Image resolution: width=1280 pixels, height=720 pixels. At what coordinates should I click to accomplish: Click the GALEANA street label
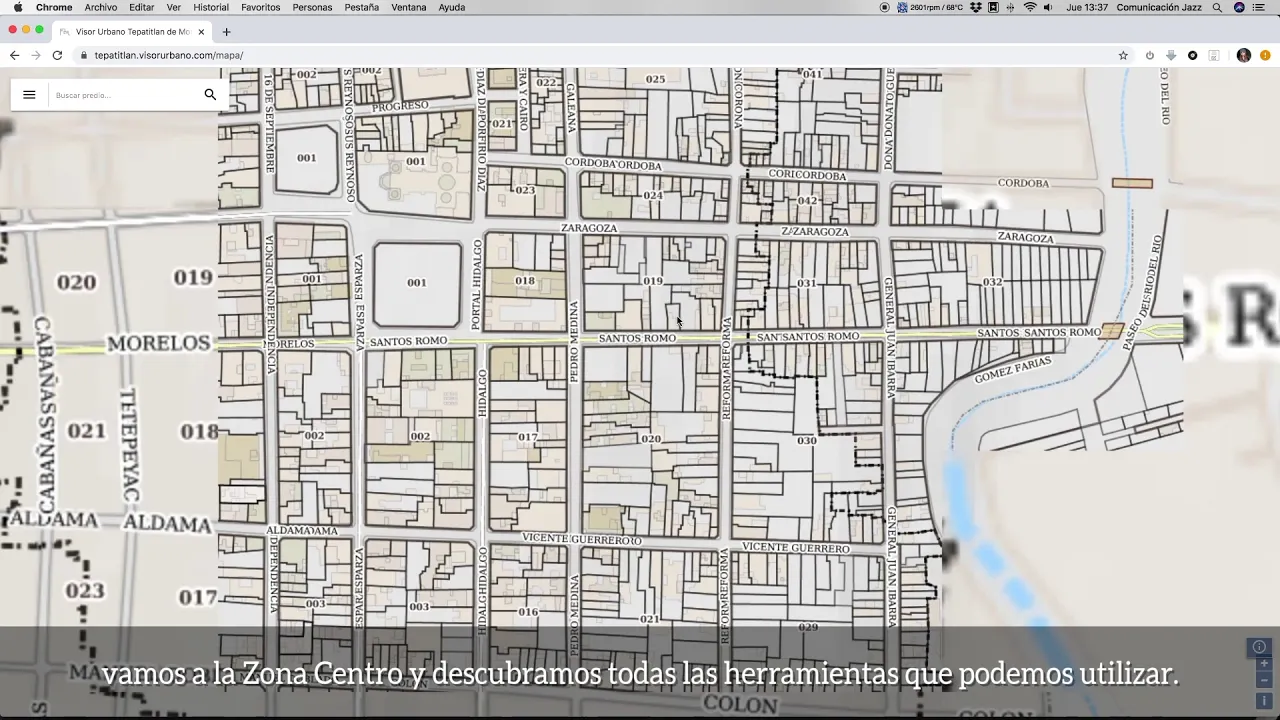571,107
